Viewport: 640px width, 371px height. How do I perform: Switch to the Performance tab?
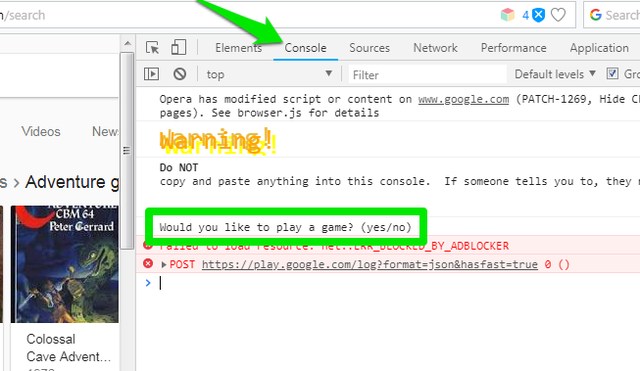513,48
